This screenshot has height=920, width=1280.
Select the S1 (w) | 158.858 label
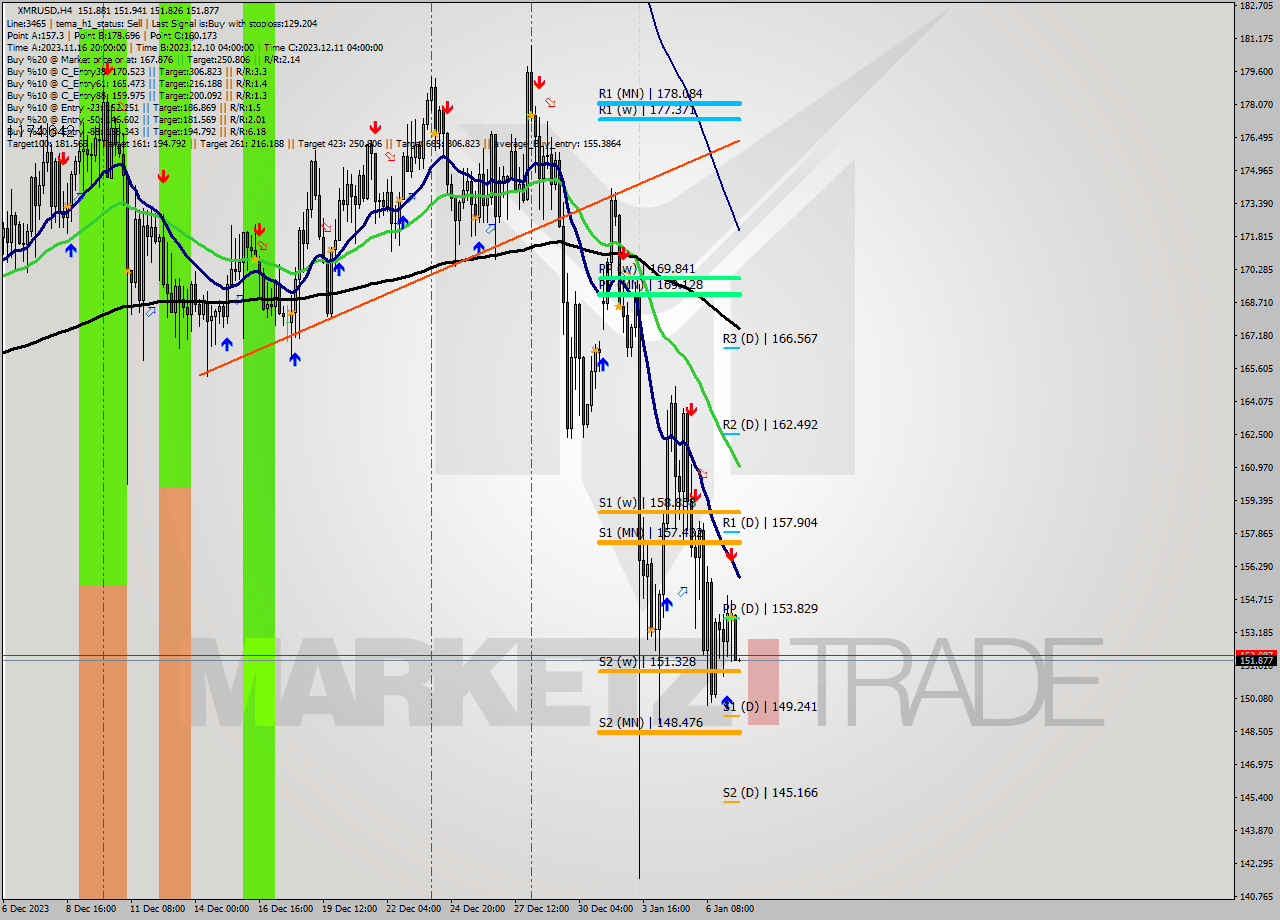pyautogui.click(x=647, y=503)
